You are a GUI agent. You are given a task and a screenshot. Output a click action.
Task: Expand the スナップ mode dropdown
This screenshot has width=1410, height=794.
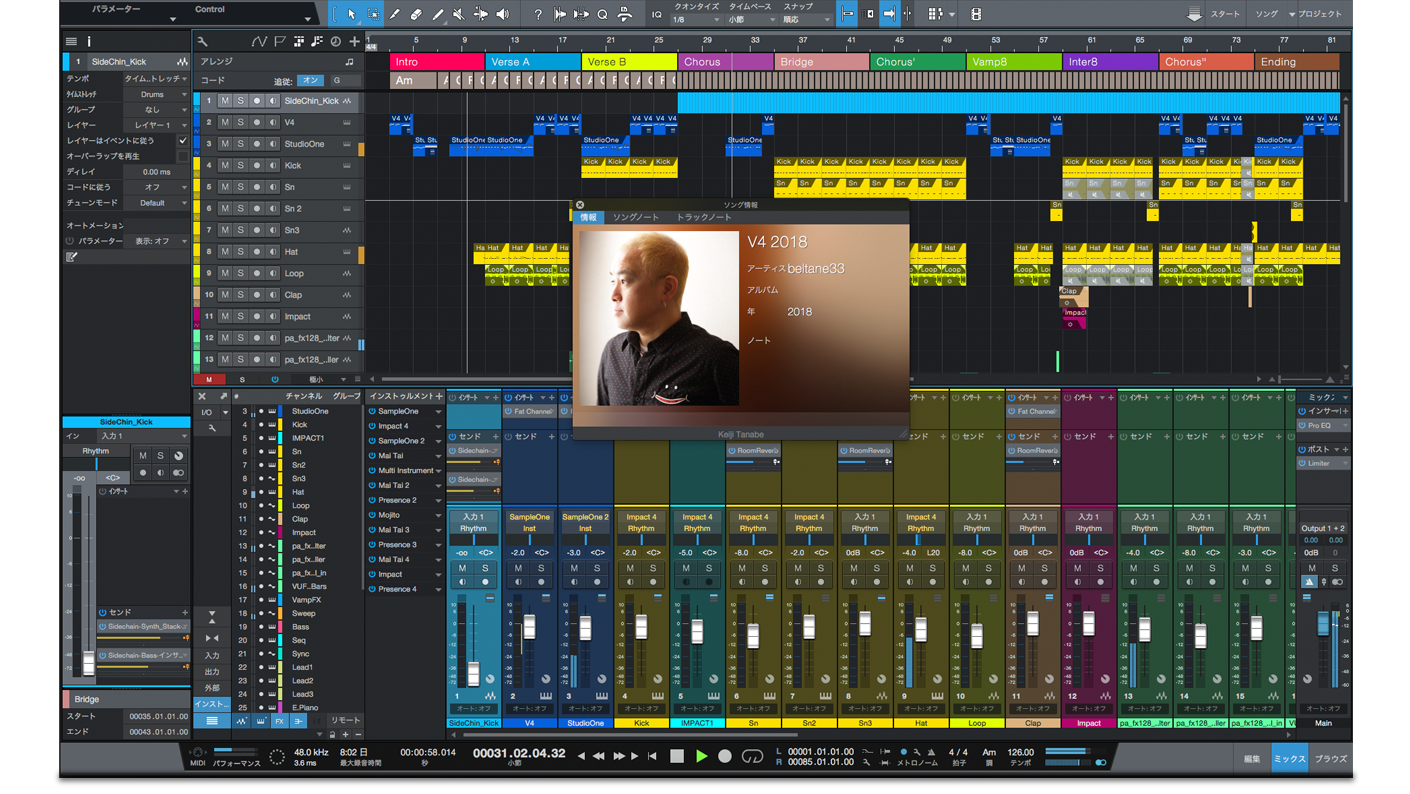(806, 20)
